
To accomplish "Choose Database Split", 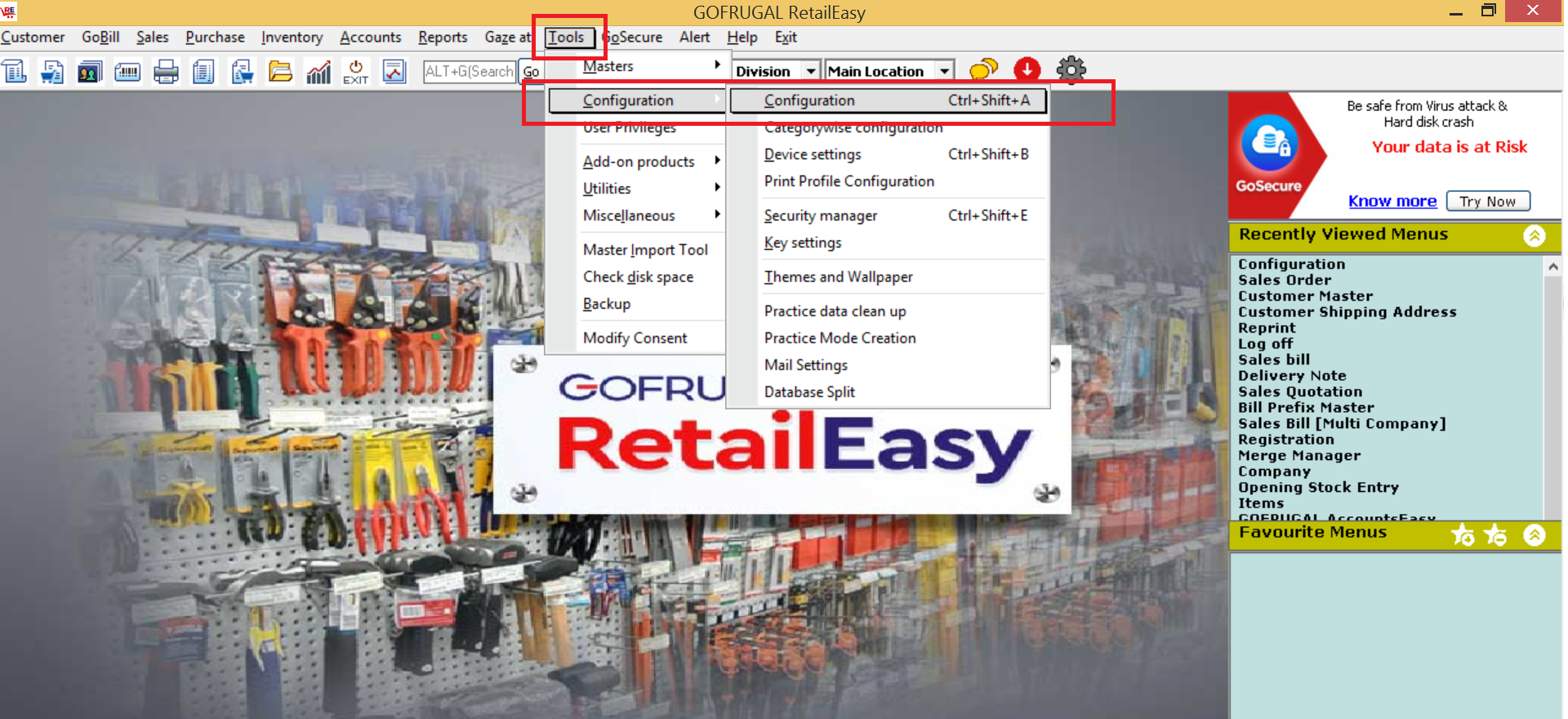I will point(889,392).
